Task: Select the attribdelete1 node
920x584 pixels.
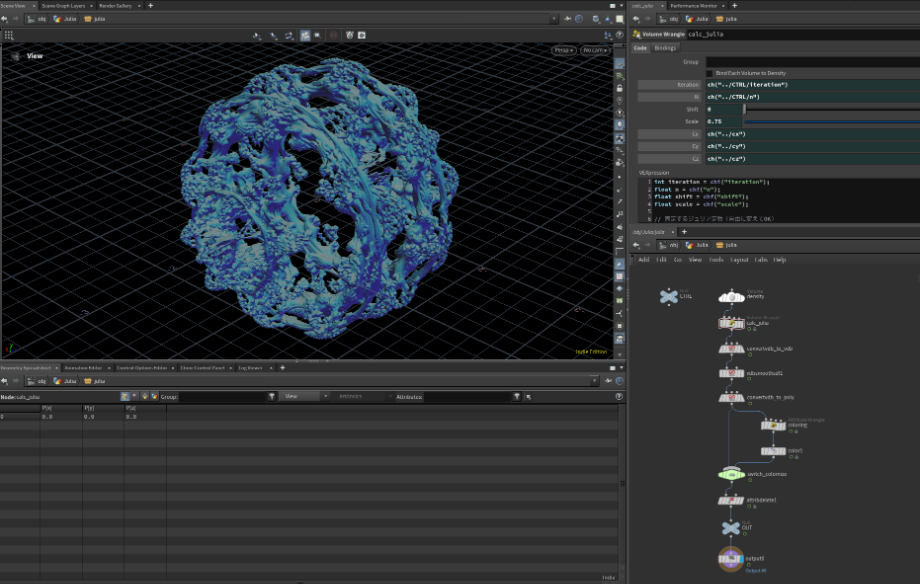Action: (x=730, y=499)
